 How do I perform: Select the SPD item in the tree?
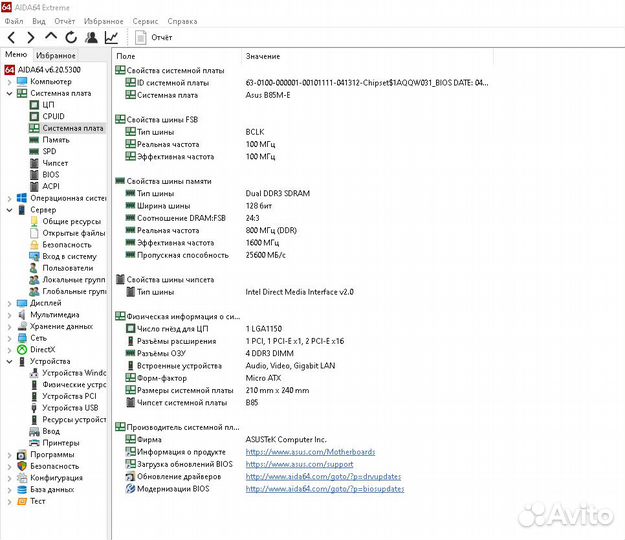coord(49,151)
